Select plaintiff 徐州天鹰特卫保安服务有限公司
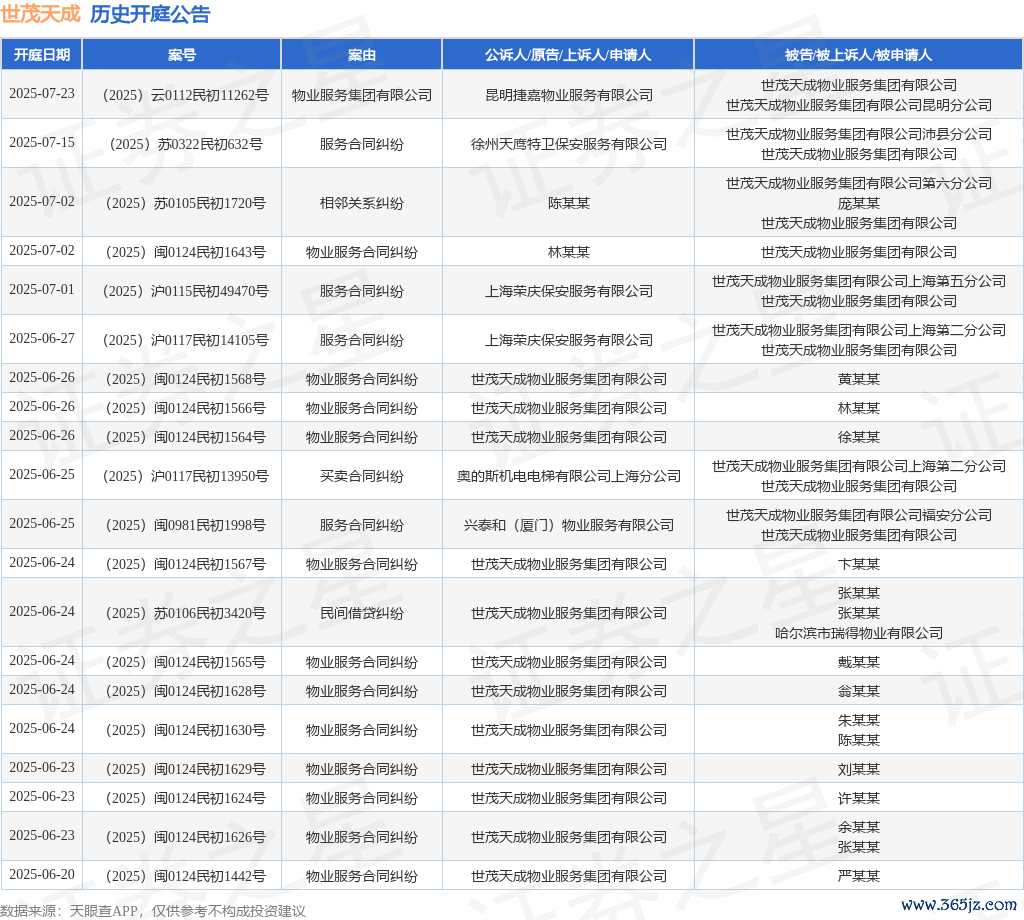Image resolution: width=1024 pixels, height=920 pixels. coord(568,144)
